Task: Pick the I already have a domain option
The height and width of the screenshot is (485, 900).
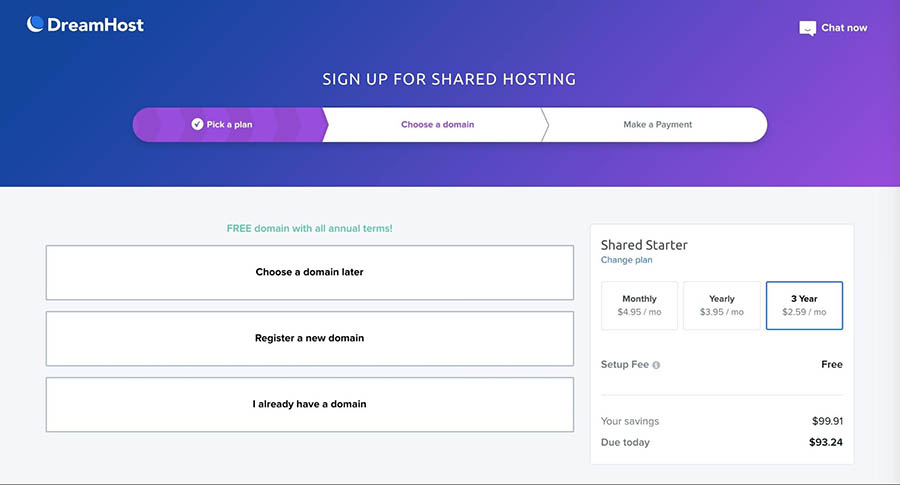Action: [309, 404]
